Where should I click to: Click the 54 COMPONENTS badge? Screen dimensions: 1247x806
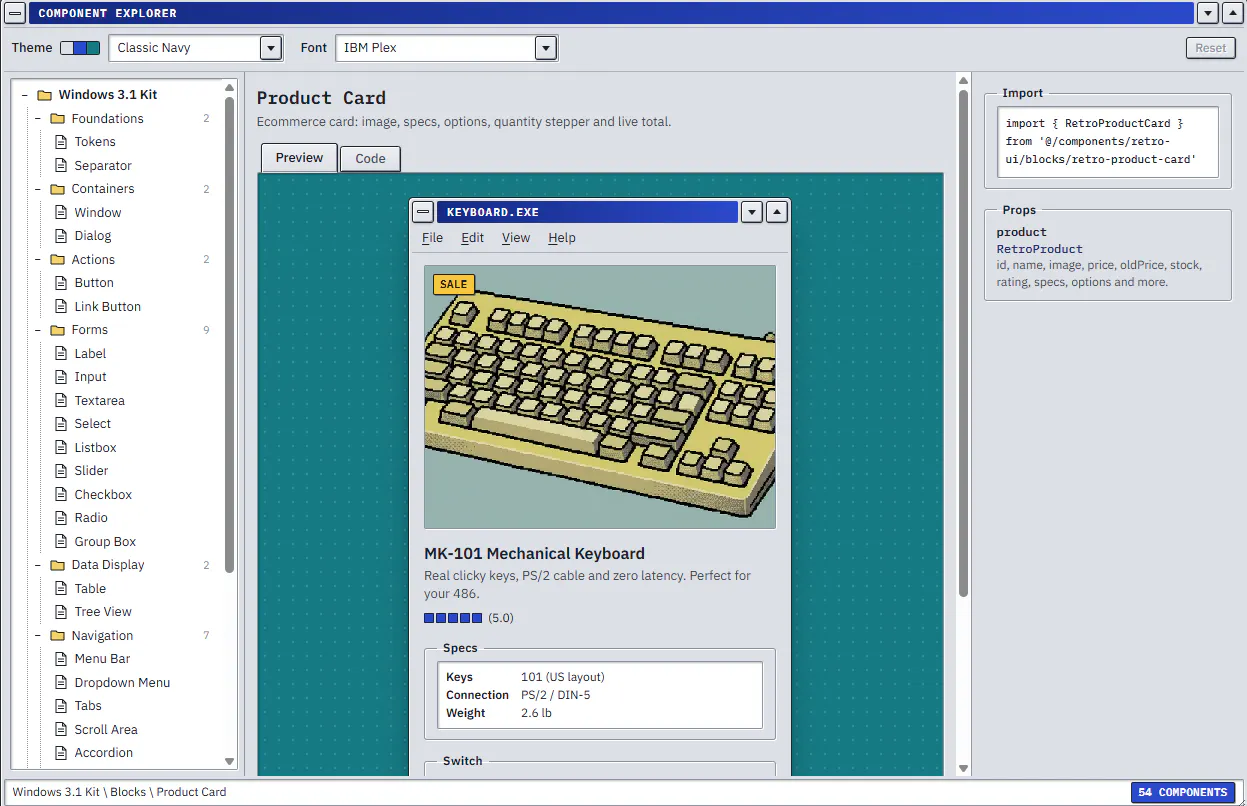1183,792
